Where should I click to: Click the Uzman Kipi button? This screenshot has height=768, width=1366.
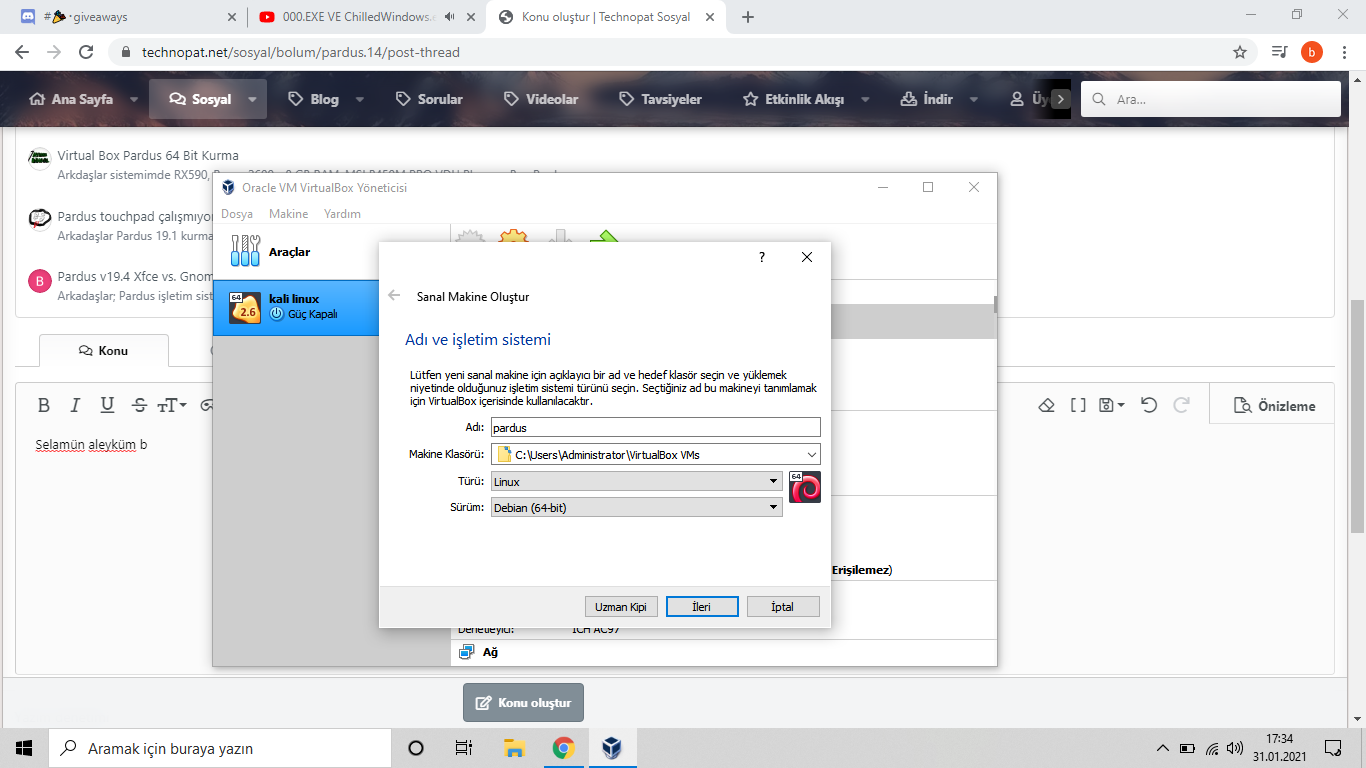tap(621, 607)
